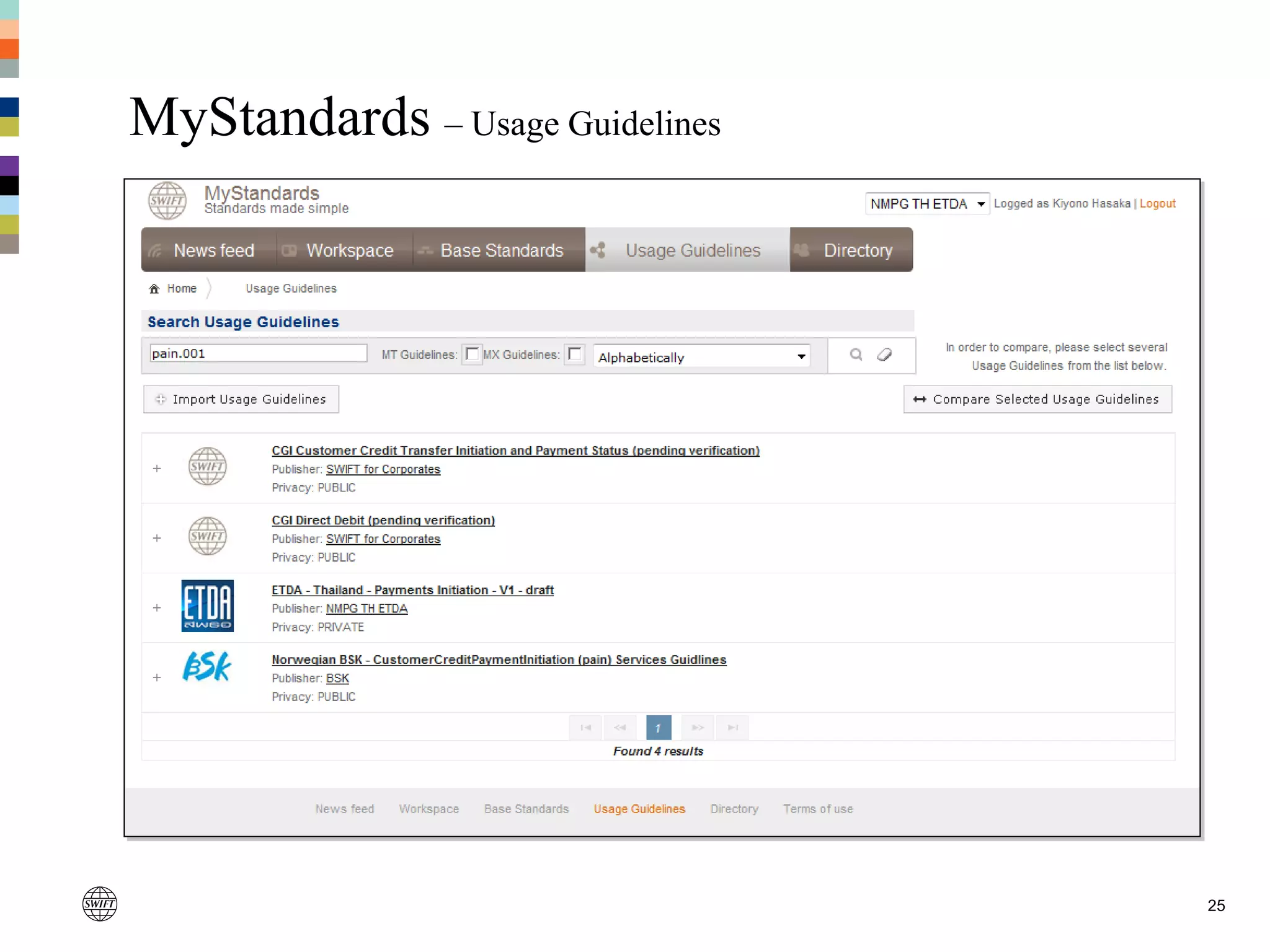Open the Alphabetically sort dropdown

point(702,357)
